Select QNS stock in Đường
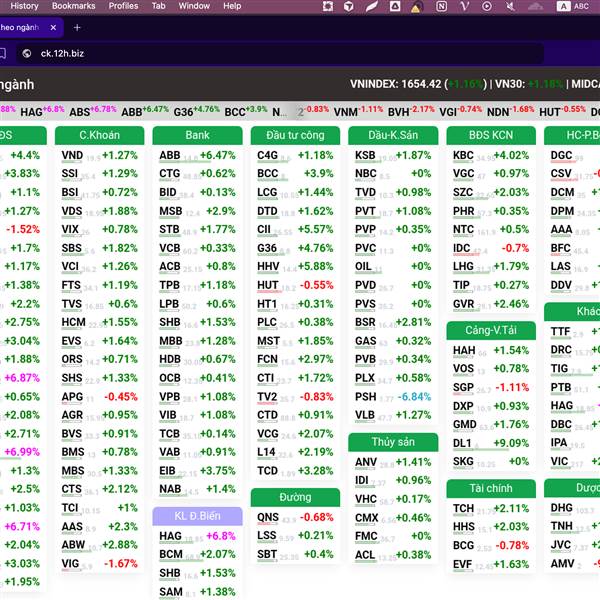 [295, 517]
